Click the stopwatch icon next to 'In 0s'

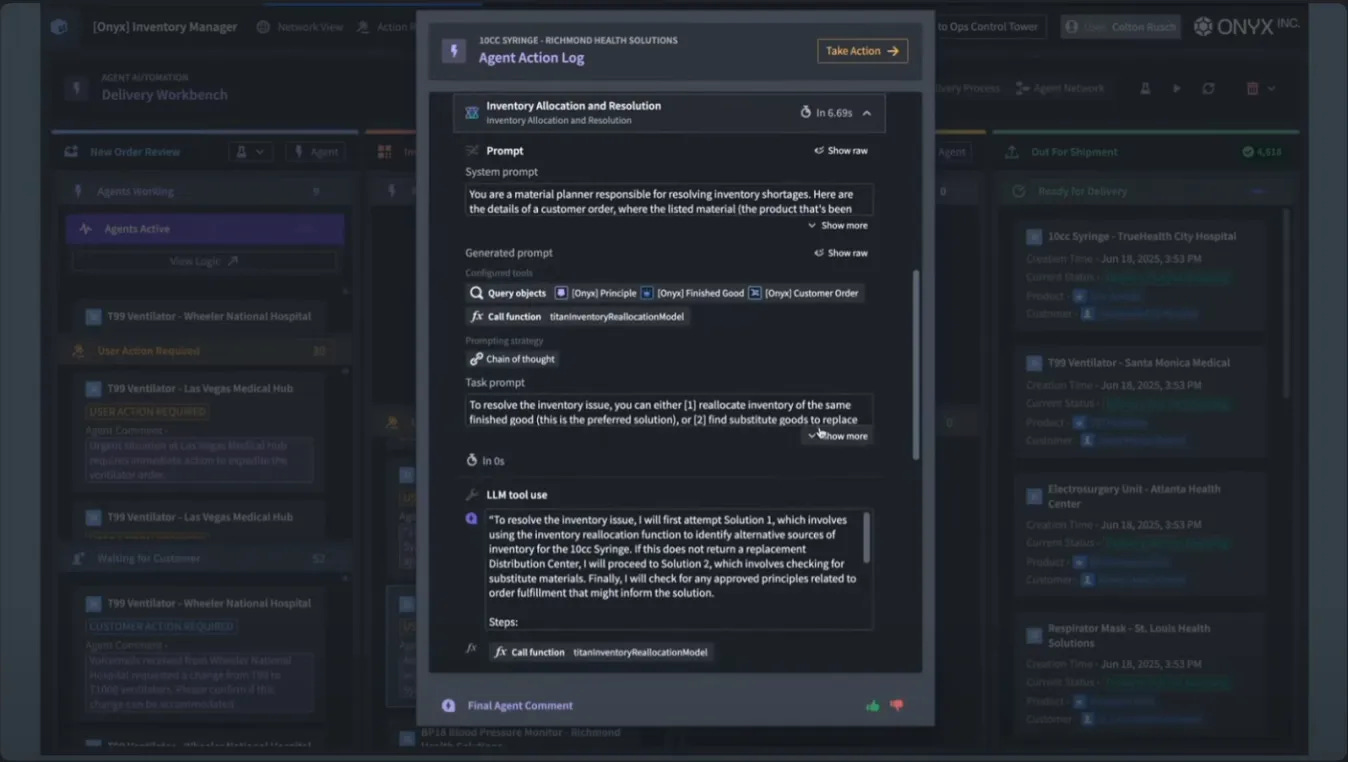[472, 461]
